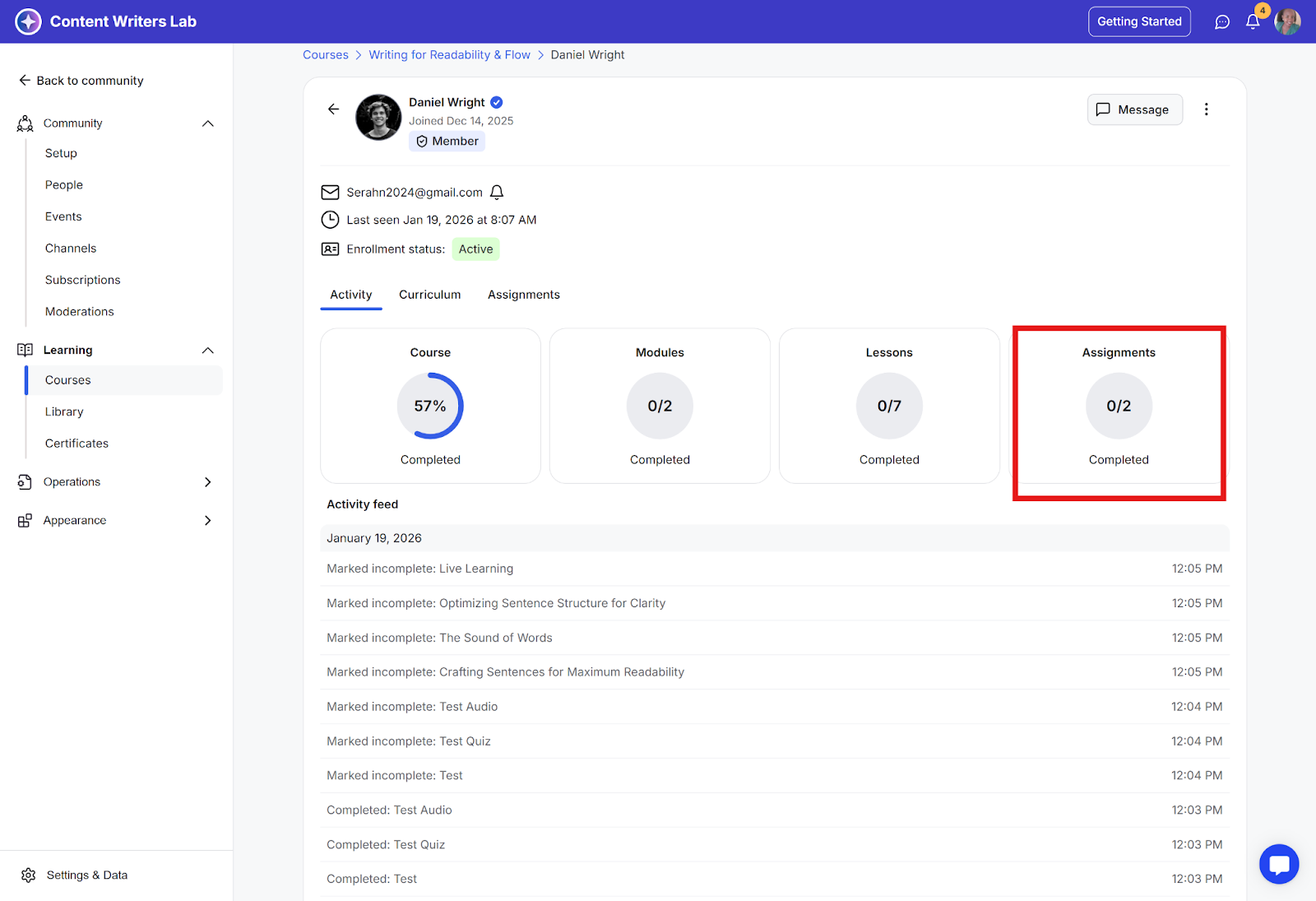Click the Getting Started button
Screen dimensions: 1316x901
(1138, 21)
